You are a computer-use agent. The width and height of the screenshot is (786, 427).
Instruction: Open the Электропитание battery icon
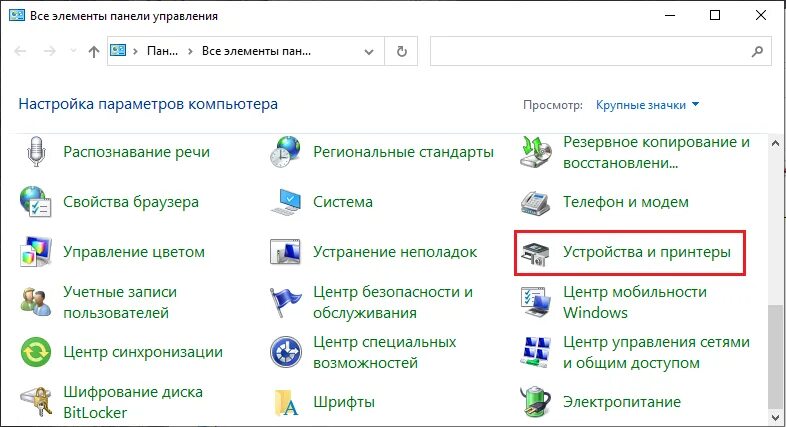pos(535,401)
